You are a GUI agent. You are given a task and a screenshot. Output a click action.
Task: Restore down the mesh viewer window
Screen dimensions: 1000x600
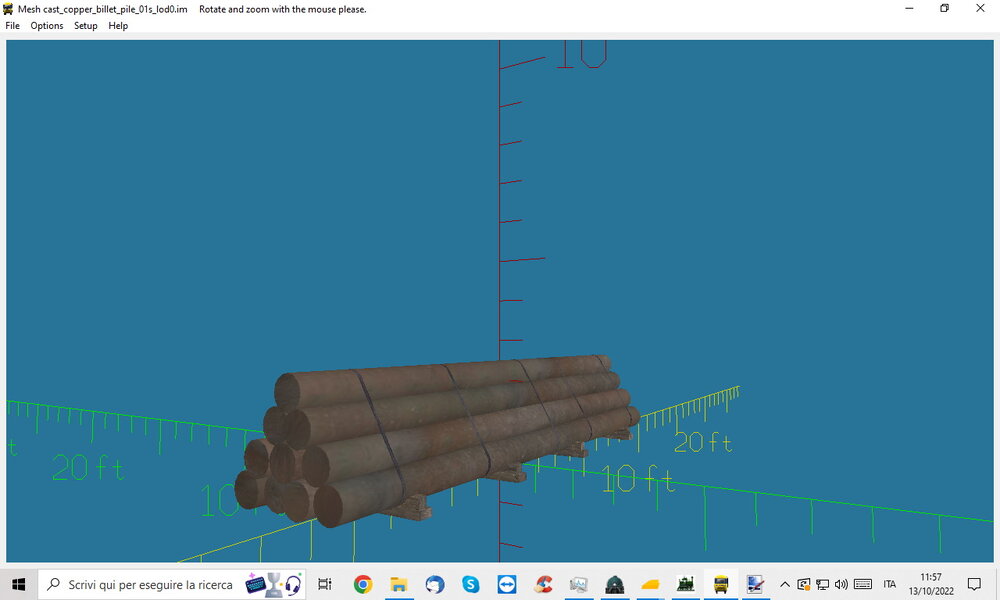click(945, 8)
